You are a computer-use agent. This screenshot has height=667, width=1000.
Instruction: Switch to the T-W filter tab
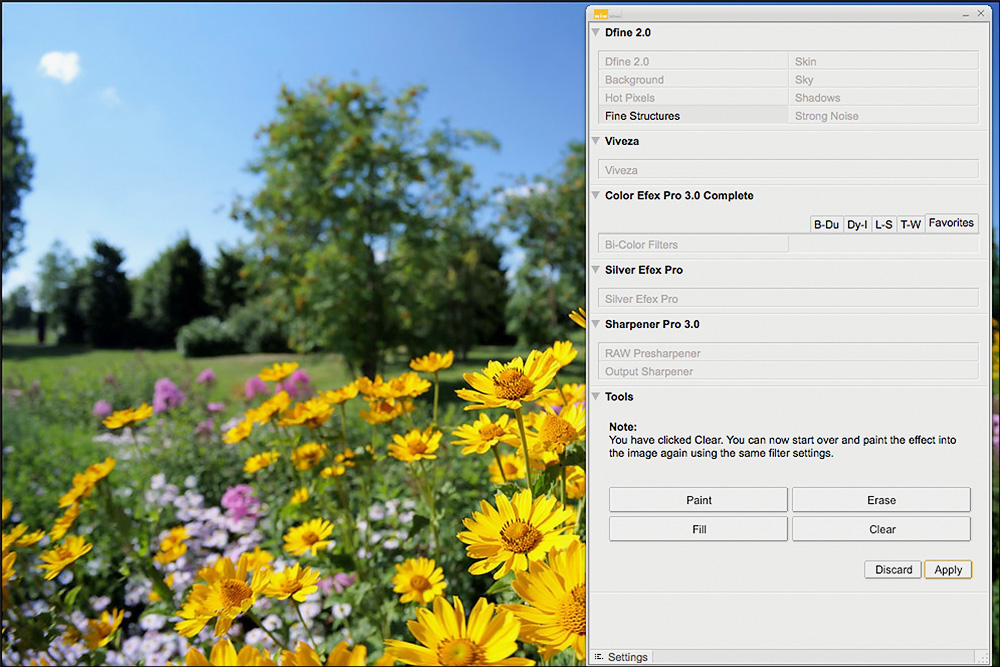pos(911,224)
